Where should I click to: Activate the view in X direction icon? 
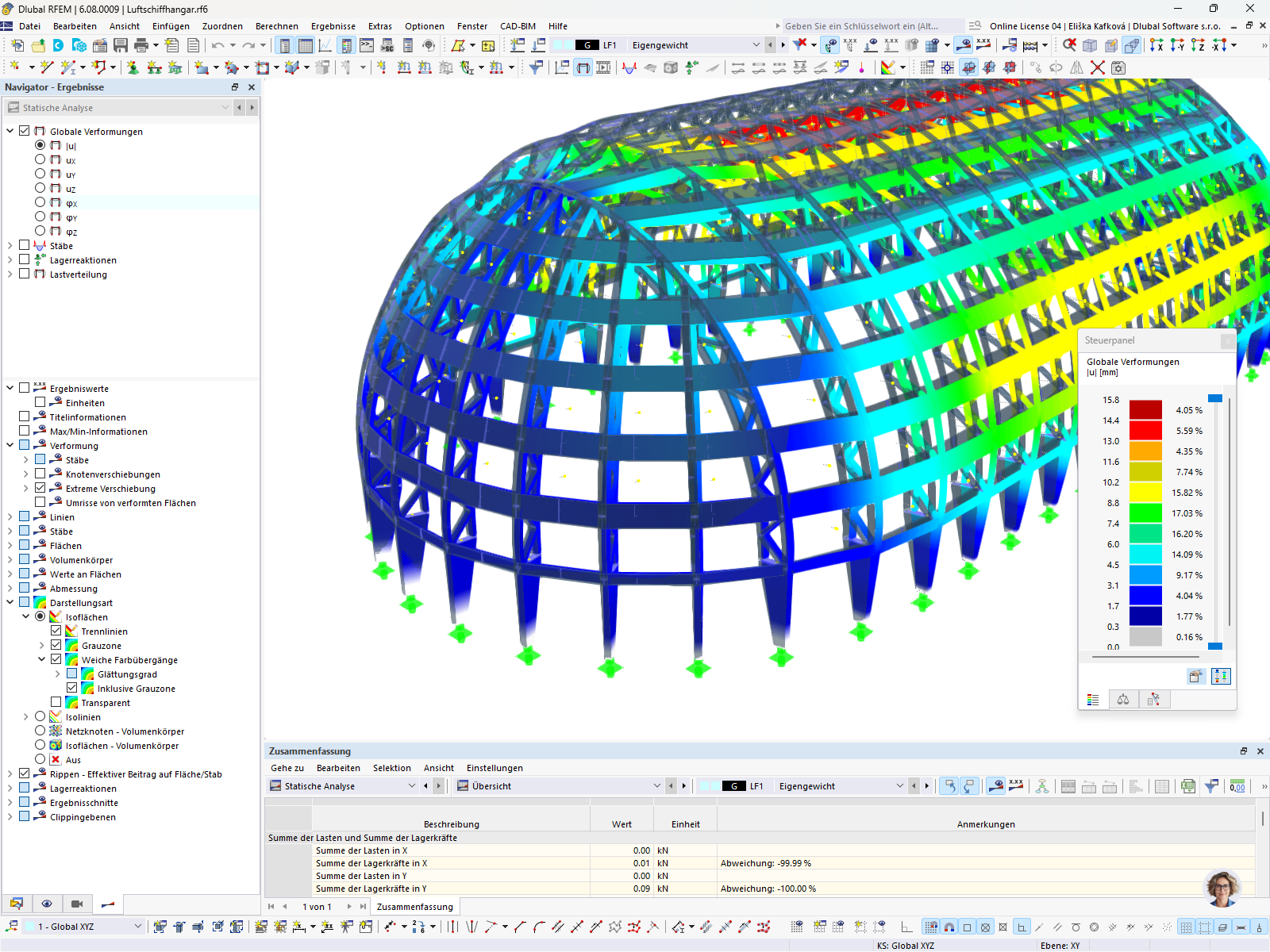coord(1156,45)
